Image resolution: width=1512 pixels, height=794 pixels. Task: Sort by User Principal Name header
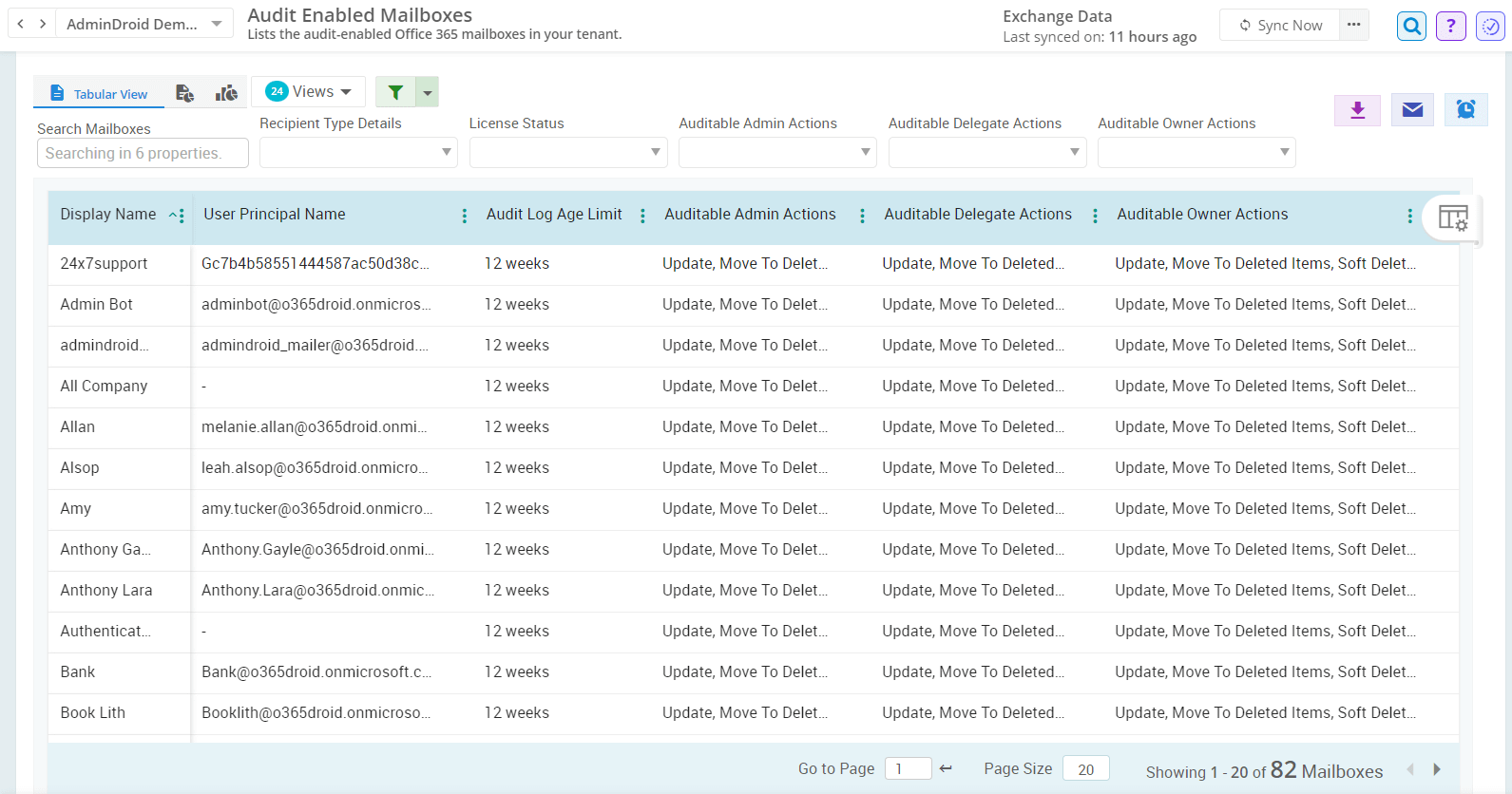275,215
